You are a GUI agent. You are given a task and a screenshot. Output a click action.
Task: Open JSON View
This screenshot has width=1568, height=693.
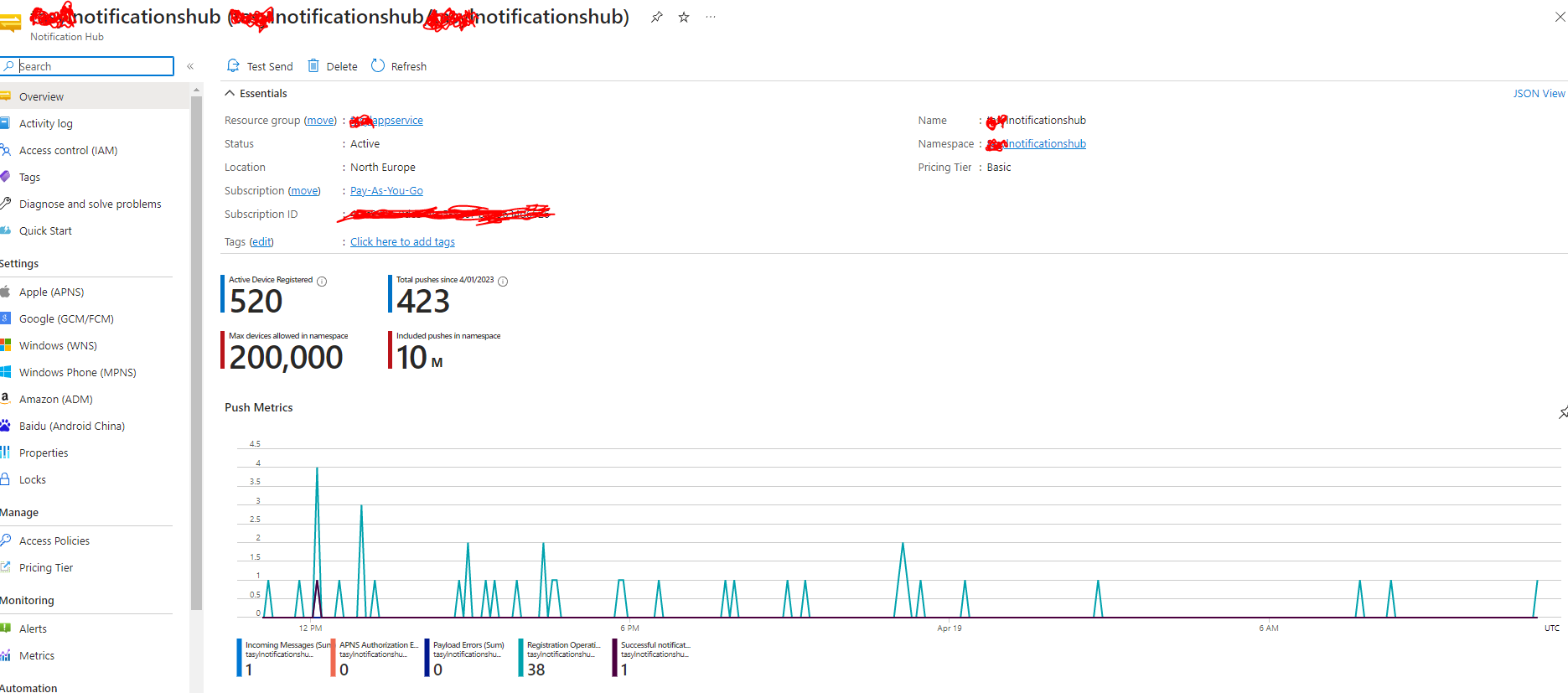click(x=1539, y=93)
